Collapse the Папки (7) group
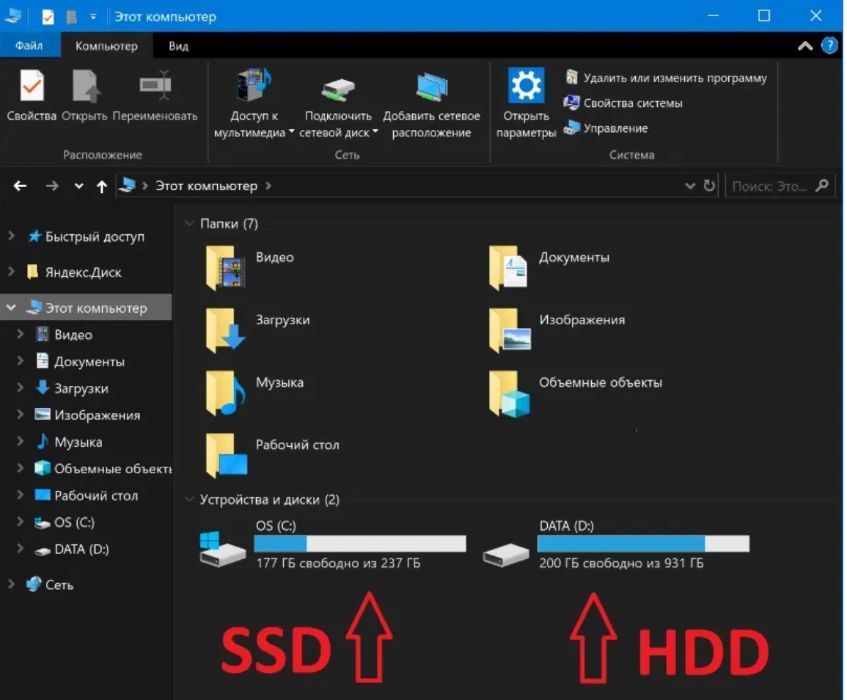Screen dimensions: 847x700 click(x=189, y=223)
